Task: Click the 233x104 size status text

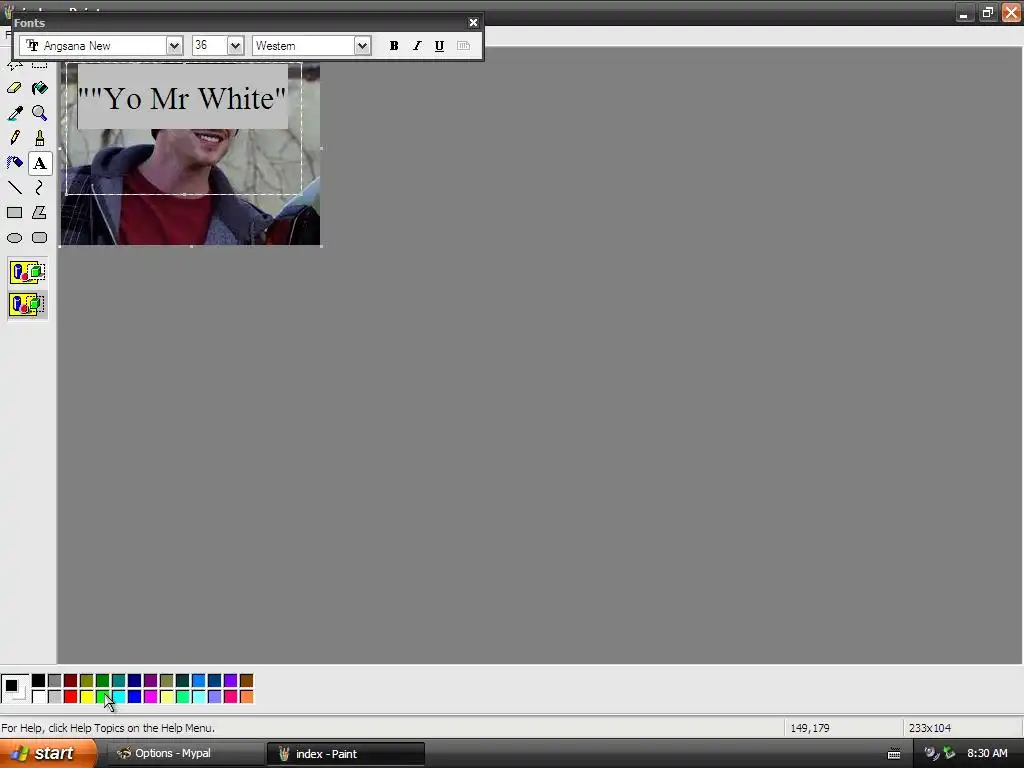Action: click(930, 728)
